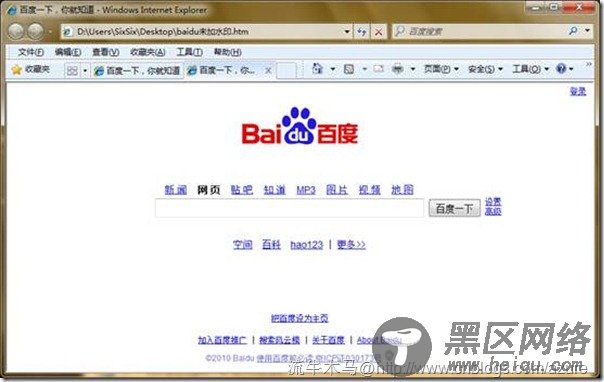604x382 pixels.
Task: Open the 收藏夹(A) menu
Action: pyautogui.click(x=148, y=52)
